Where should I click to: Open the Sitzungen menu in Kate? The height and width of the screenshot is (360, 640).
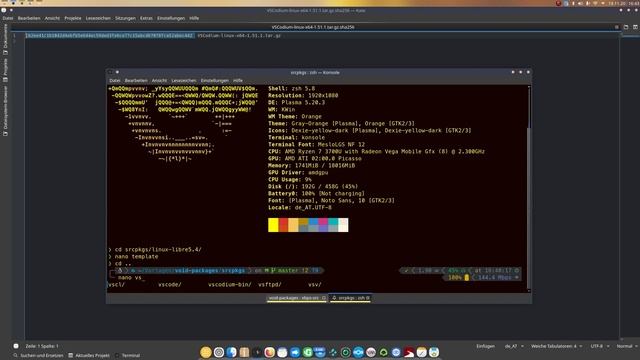coord(125,18)
